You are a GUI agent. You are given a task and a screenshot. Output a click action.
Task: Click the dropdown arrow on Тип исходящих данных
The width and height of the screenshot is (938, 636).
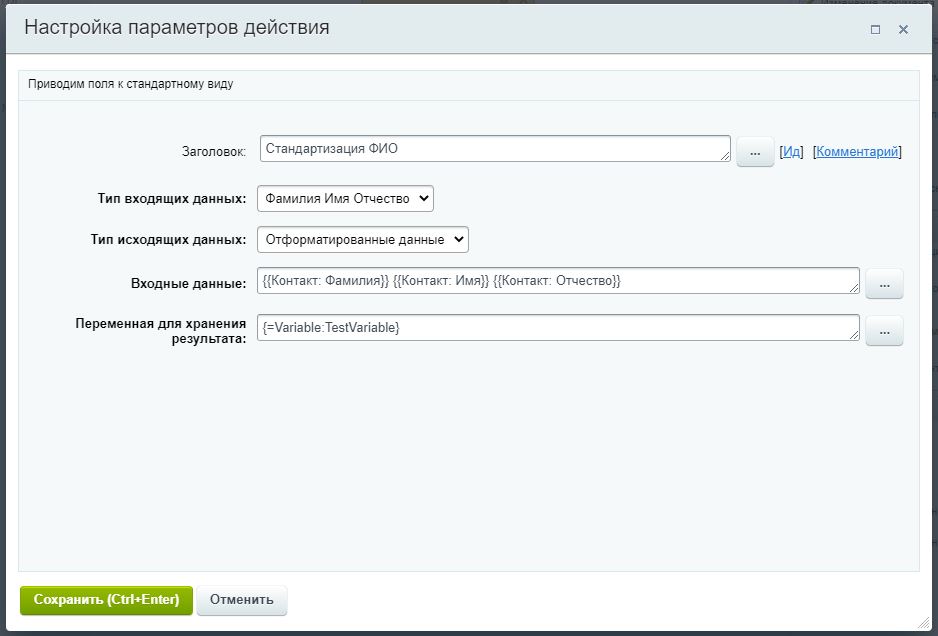click(459, 239)
